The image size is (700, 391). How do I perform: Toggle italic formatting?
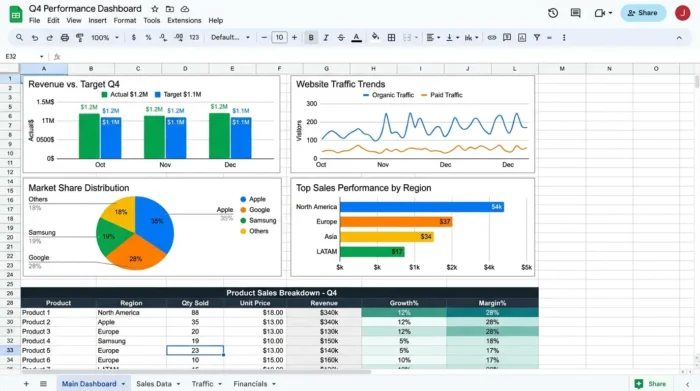click(326, 37)
